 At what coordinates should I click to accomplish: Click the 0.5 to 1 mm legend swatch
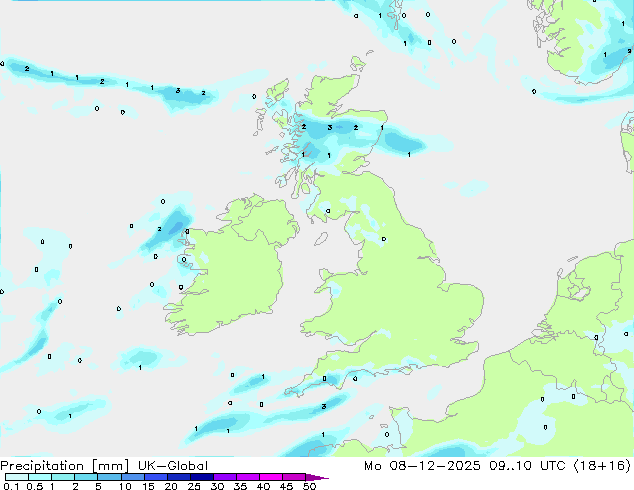40,477
